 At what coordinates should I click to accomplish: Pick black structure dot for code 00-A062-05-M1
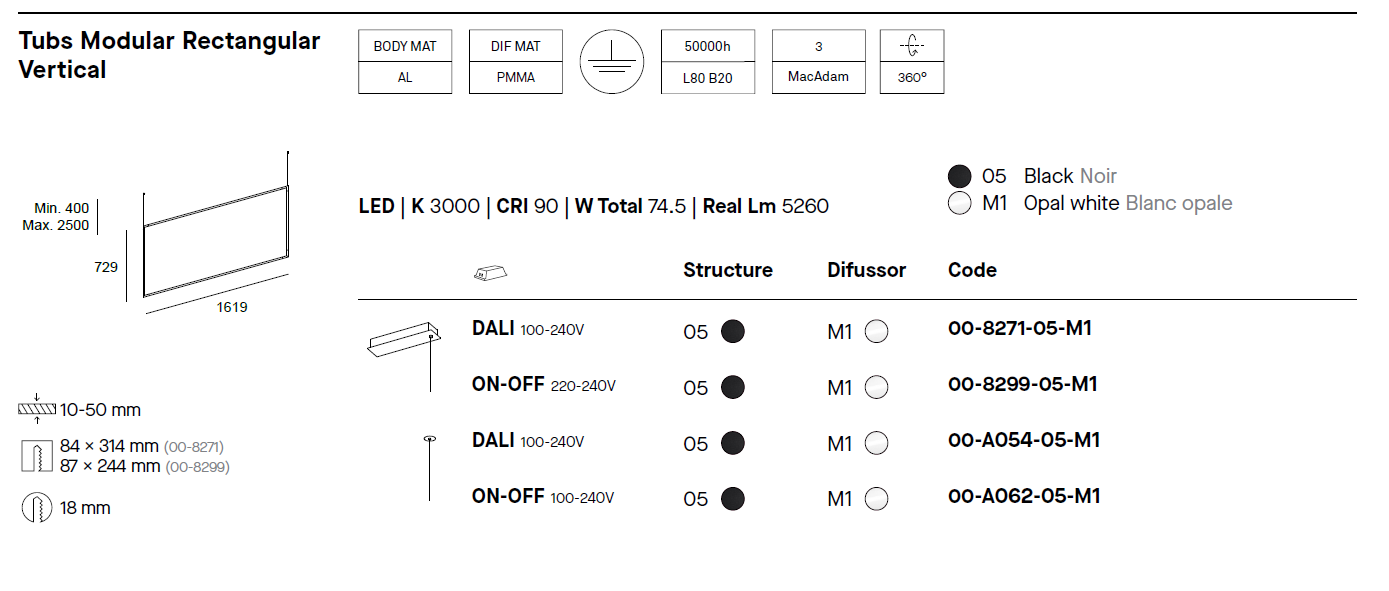[733, 499]
